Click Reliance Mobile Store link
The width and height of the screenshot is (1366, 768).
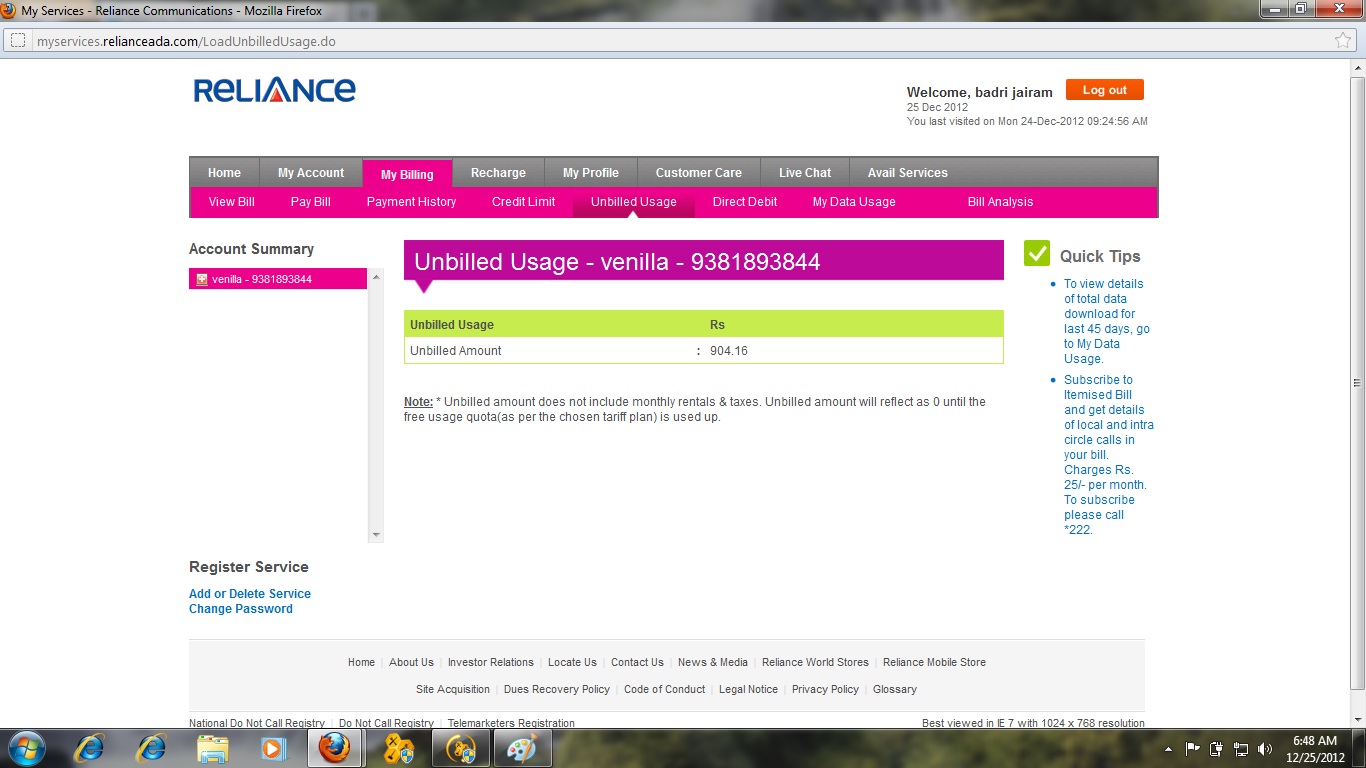click(934, 662)
